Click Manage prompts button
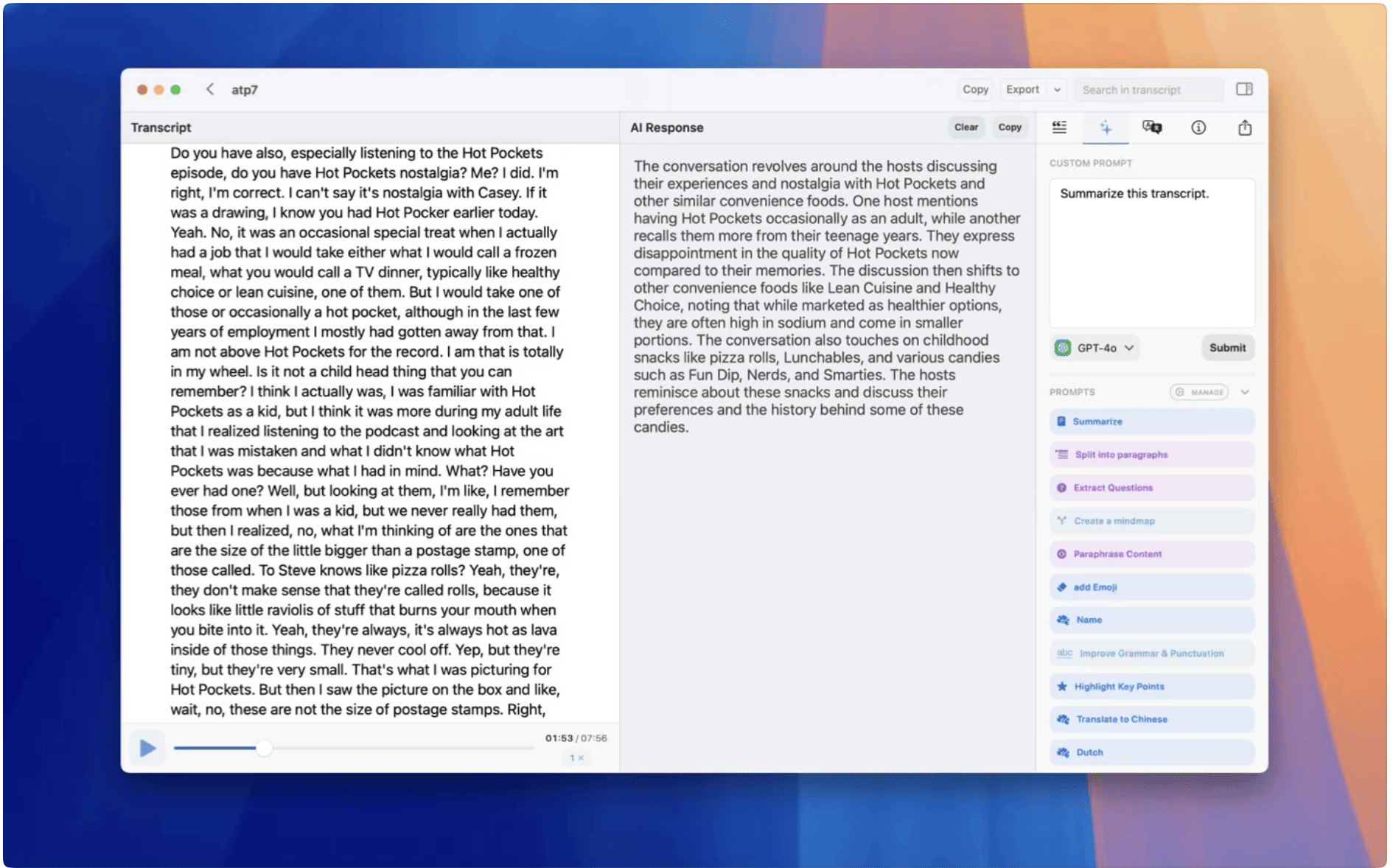1393x868 pixels. pyautogui.click(x=1199, y=392)
